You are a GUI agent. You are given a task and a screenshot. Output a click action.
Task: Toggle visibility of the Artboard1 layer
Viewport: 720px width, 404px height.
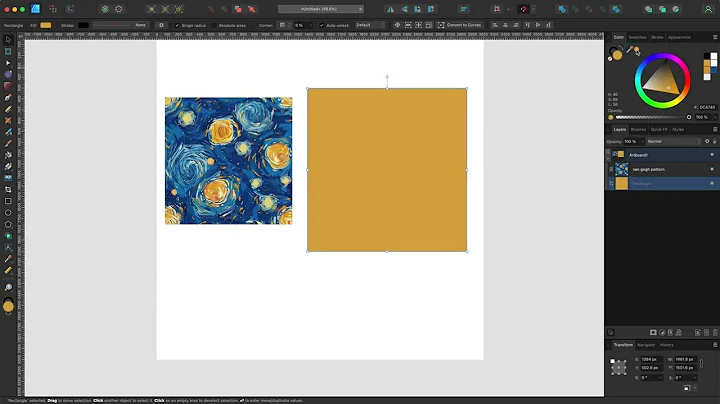(x=712, y=155)
